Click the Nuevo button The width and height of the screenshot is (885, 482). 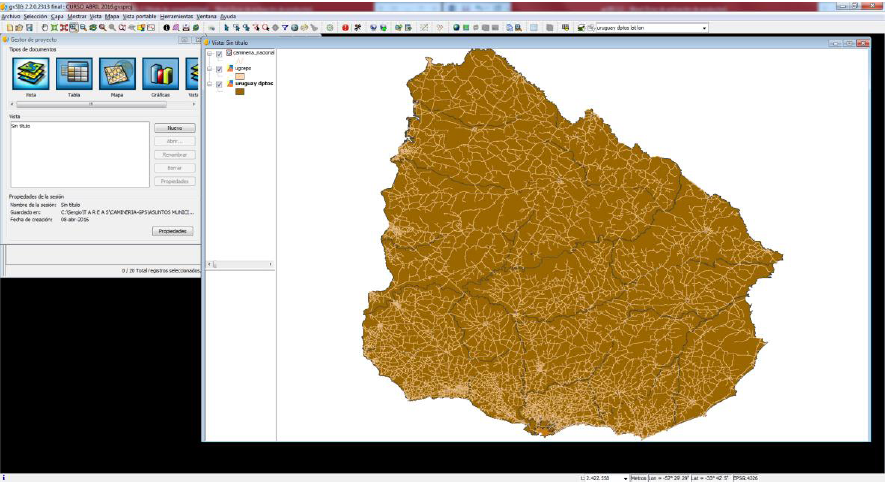[173, 129]
